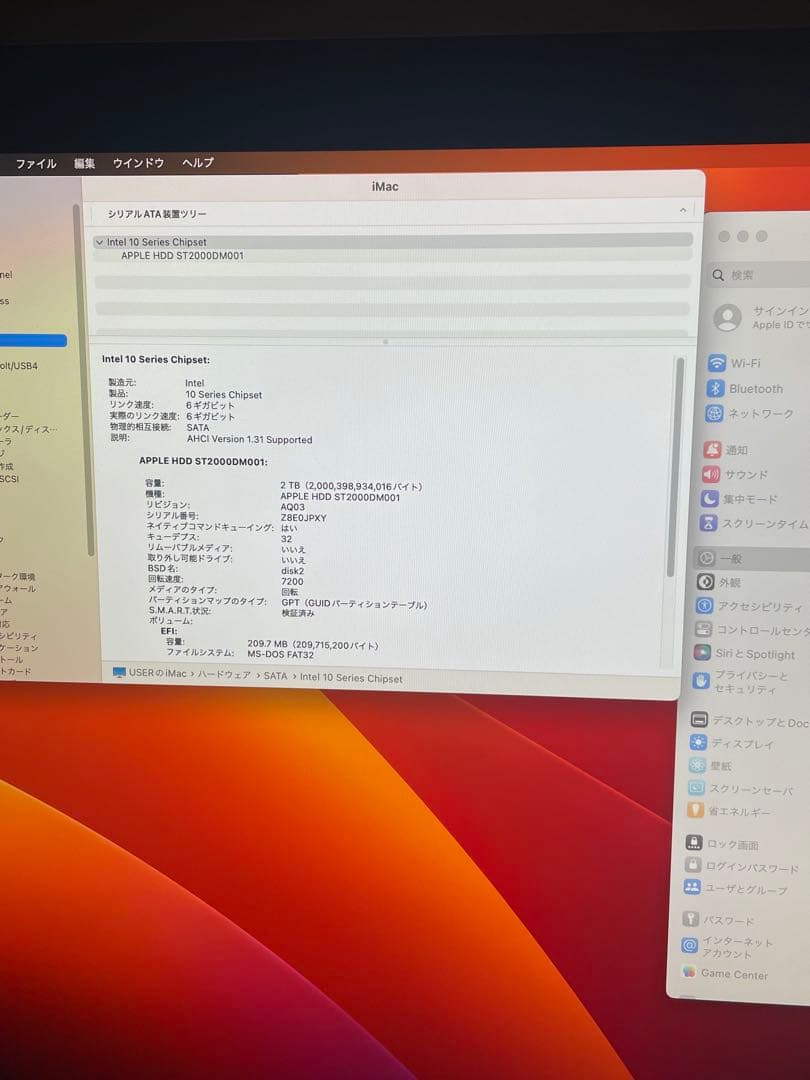Go to SATA in the path bar
The image size is (810, 1080).
[276, 676]
